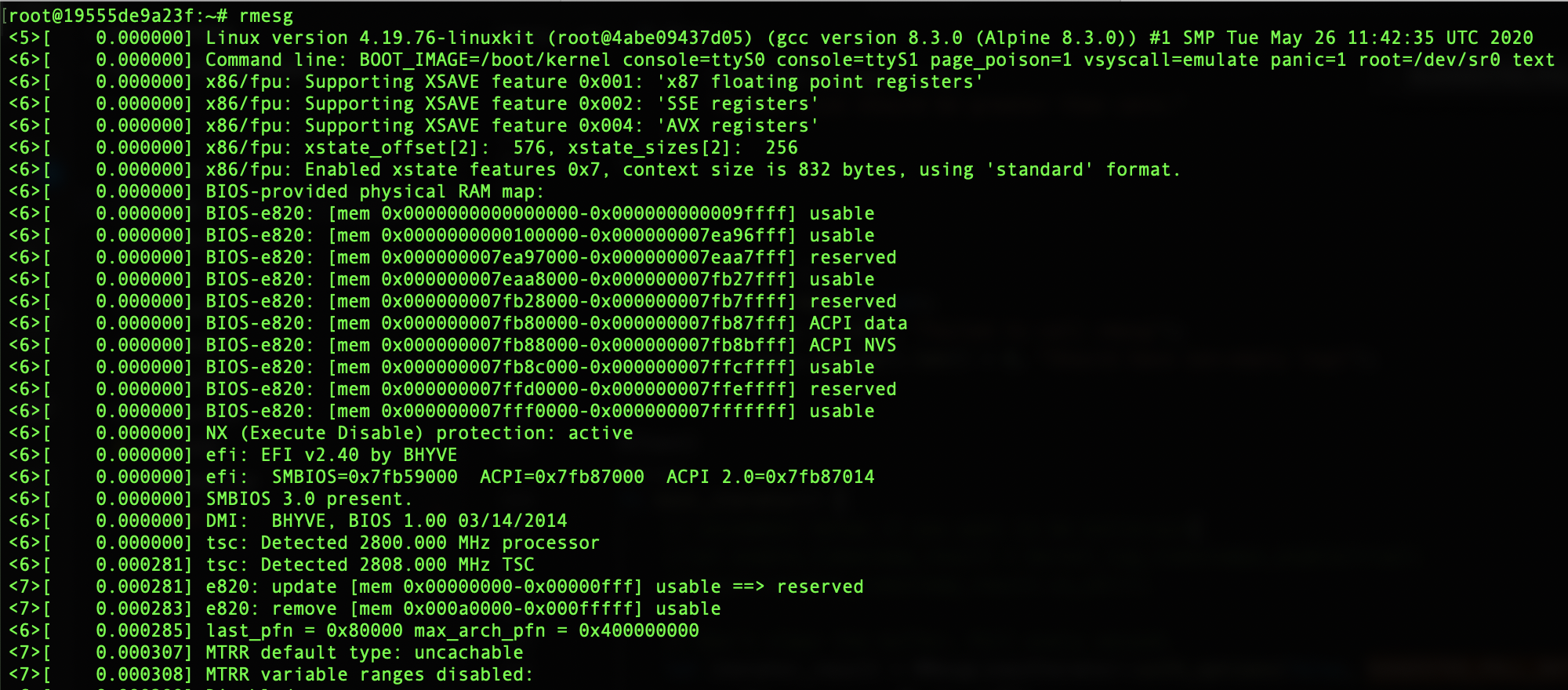Click the Linux version 4.19.76-linuxkit text
Screen dimensions: 1568x690
point(370,38)
